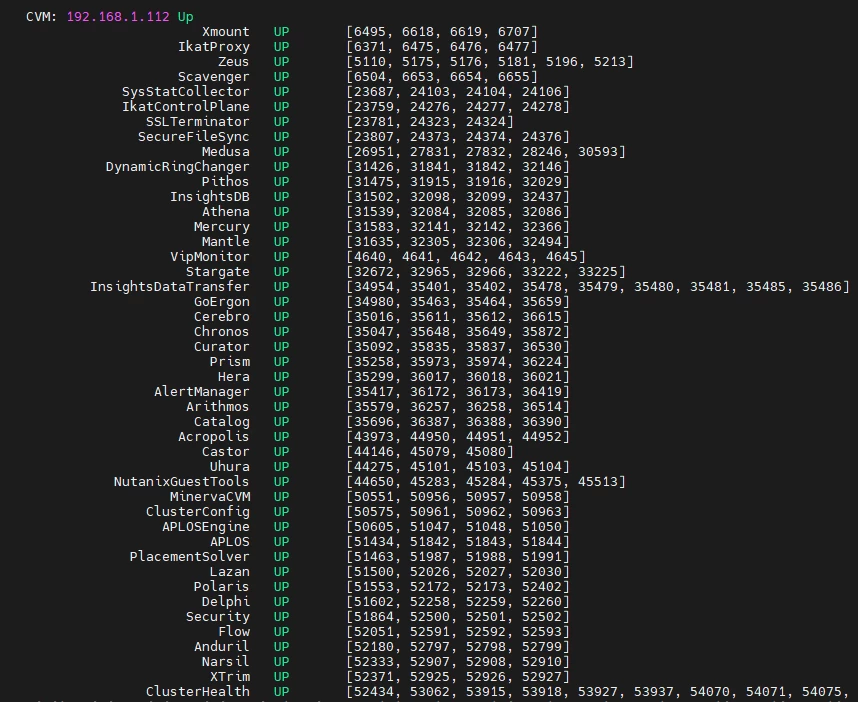Viewport: 858px width, 702px height.
Task: Select SSLTerminator service name
Action: pyautogui.click(x=198, y=122)
